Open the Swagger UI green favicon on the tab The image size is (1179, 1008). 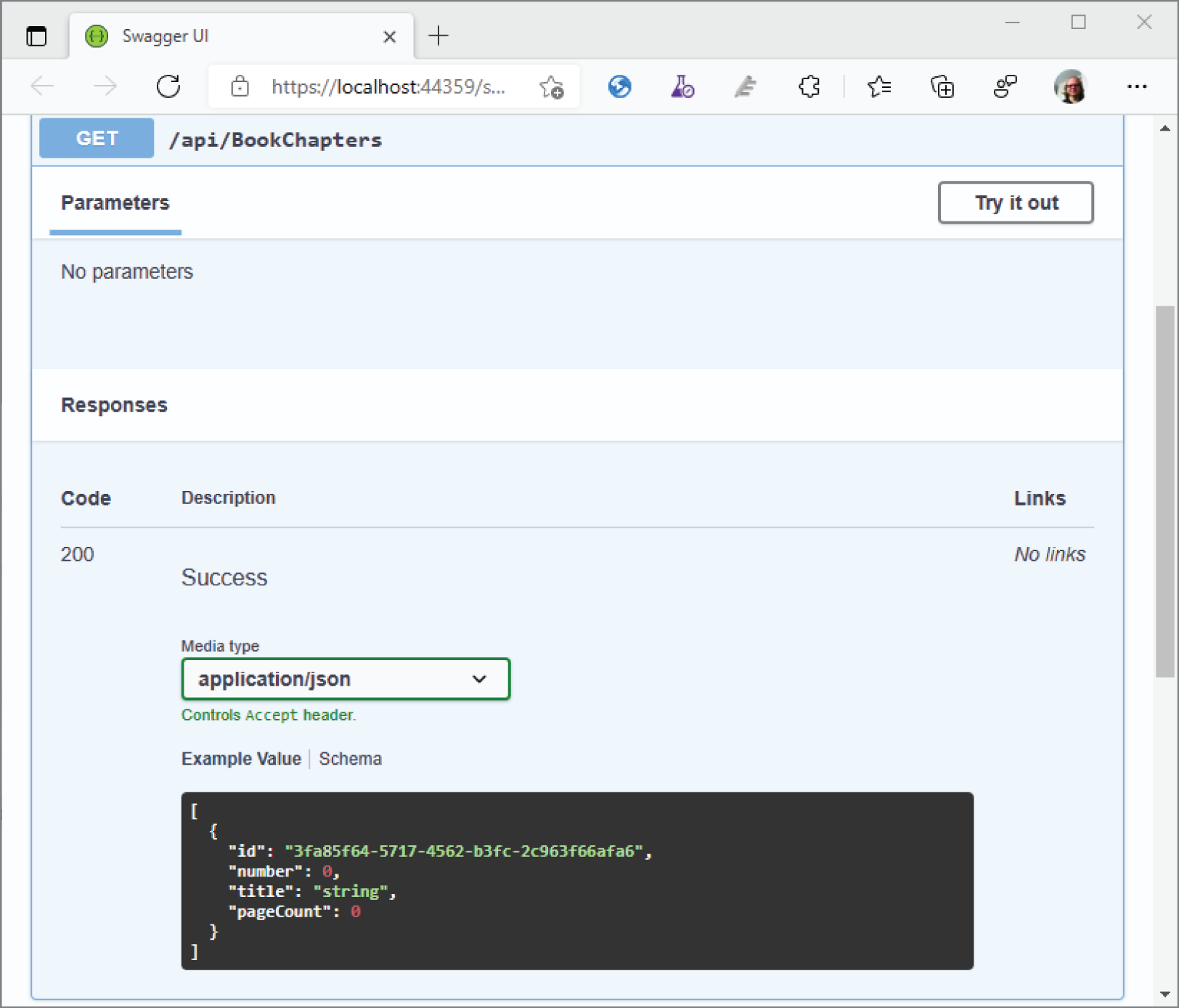[x=96, y=36]
